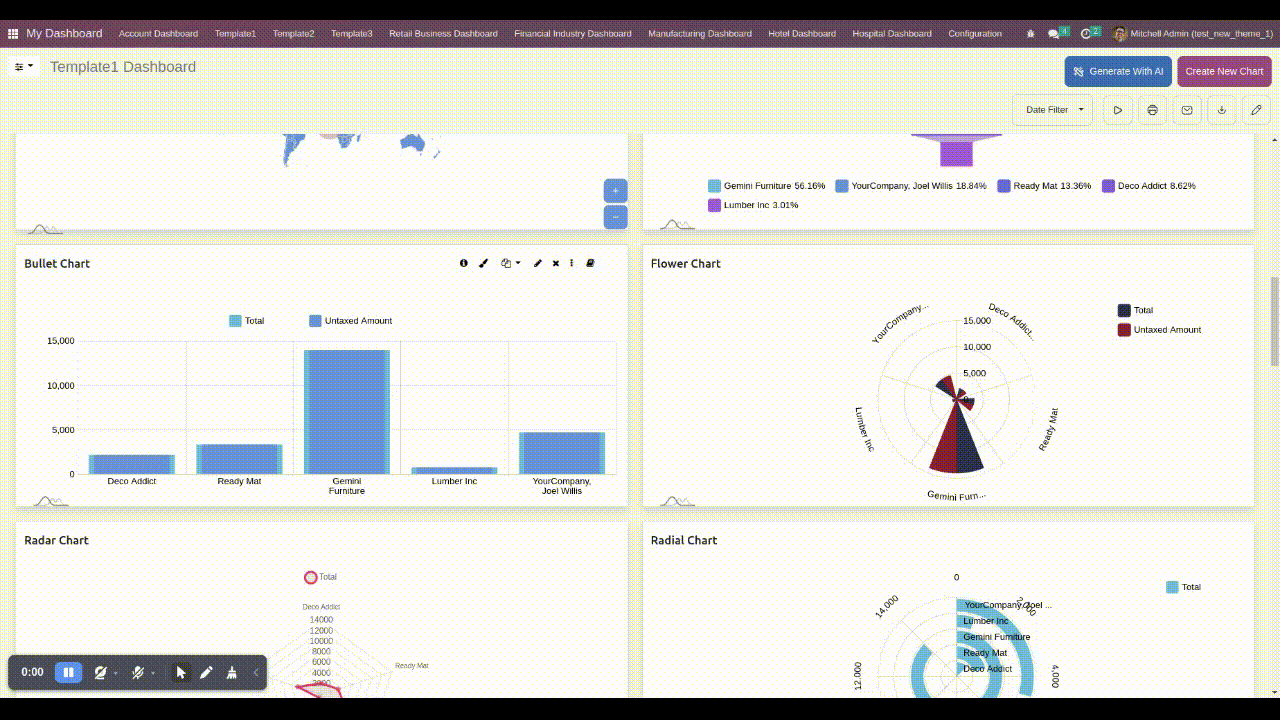Click the page vertical scrollbar thumb
The image size is (1280, 720).
coord(1274,322)
